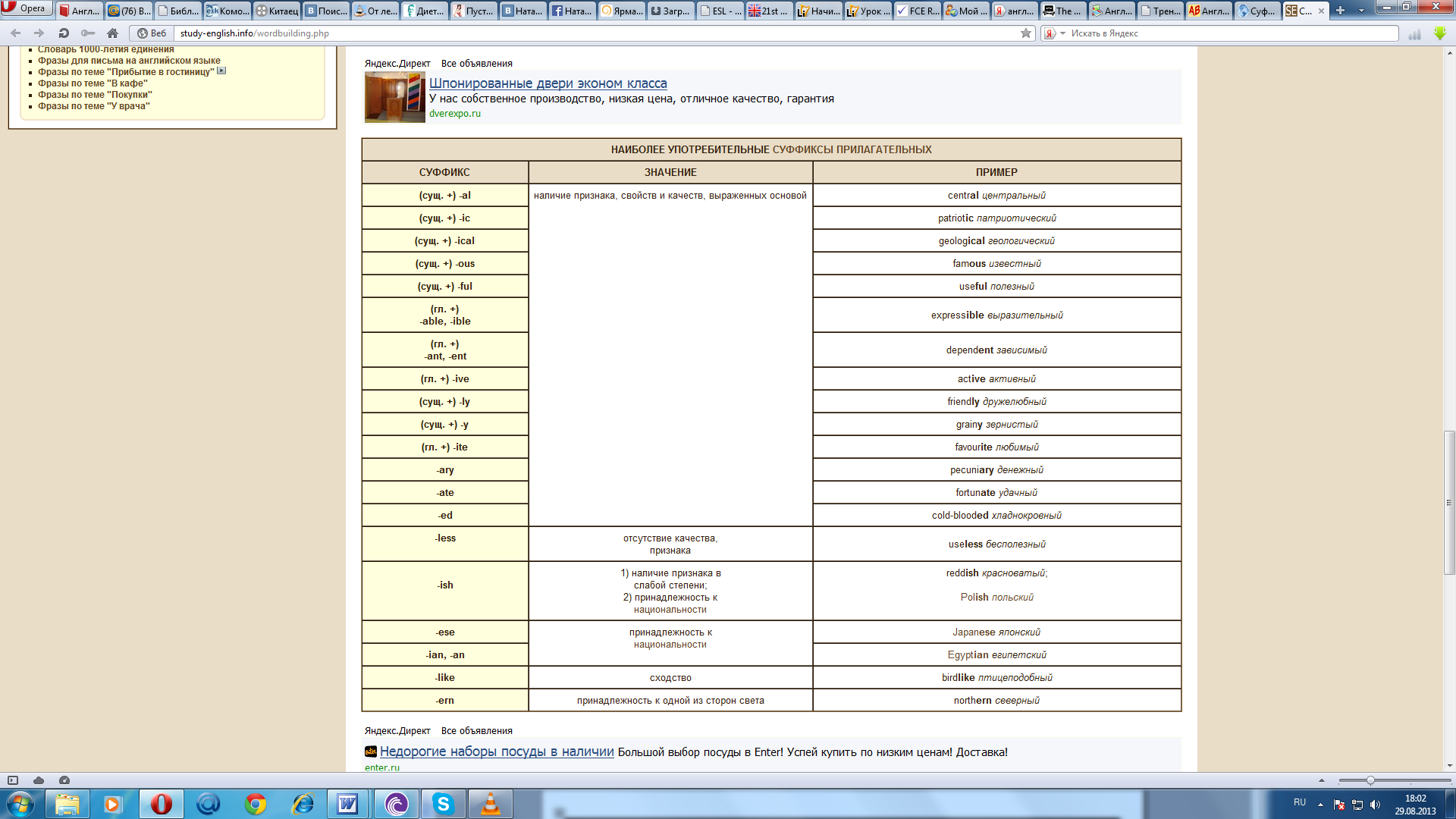This screenshot has width=1456, height=819.
Task: Click the Веб site badge in address bar
Action: point(152,33)
